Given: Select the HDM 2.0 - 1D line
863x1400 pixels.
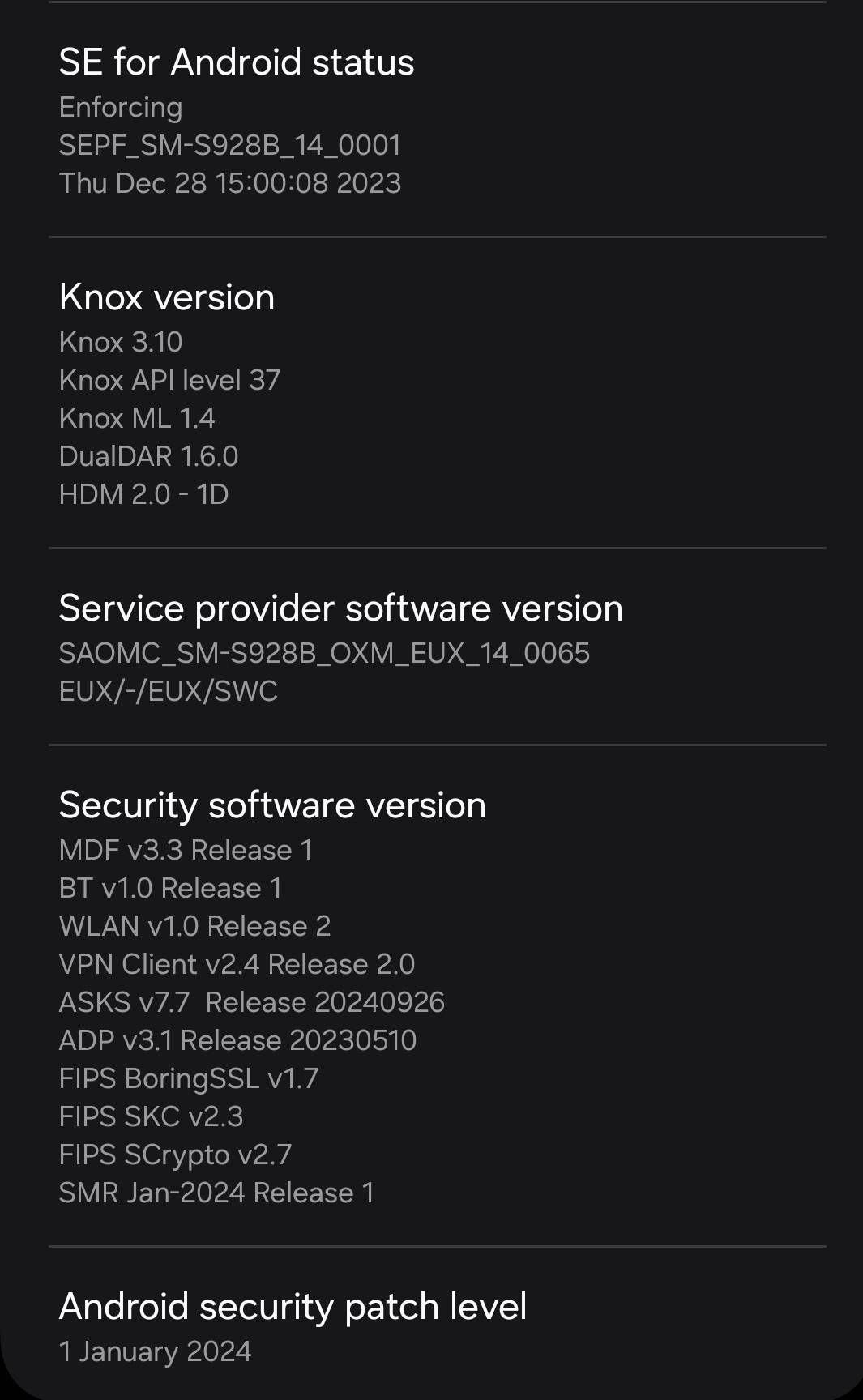Looking at the screenshot, I should [144, 493].
